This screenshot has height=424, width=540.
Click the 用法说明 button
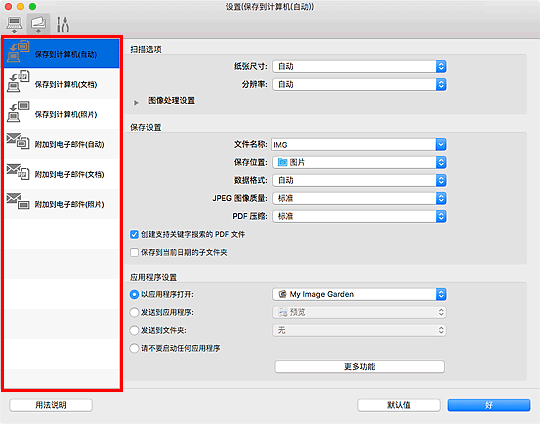[51, 405]
